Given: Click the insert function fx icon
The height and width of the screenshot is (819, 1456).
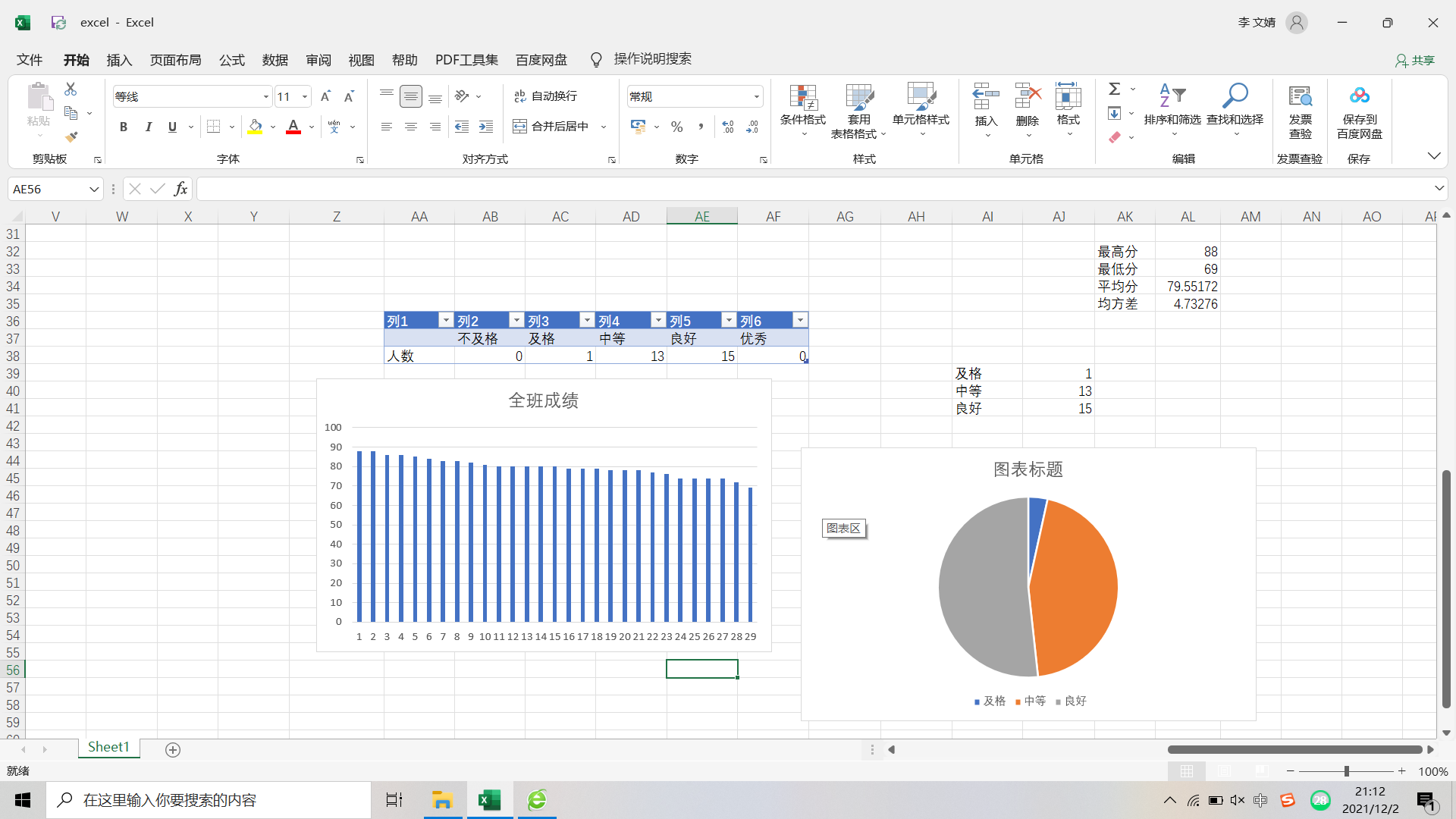Looking at the screenshot, I should 180,189.
